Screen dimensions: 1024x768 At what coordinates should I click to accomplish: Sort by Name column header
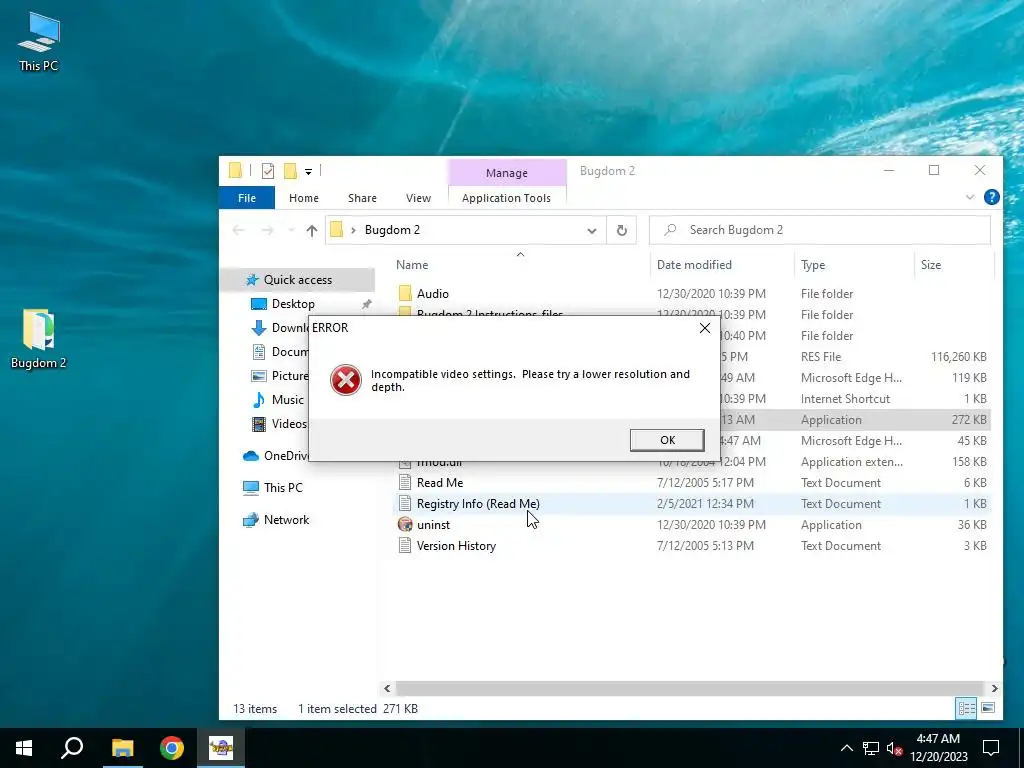[x=412, y=264]
